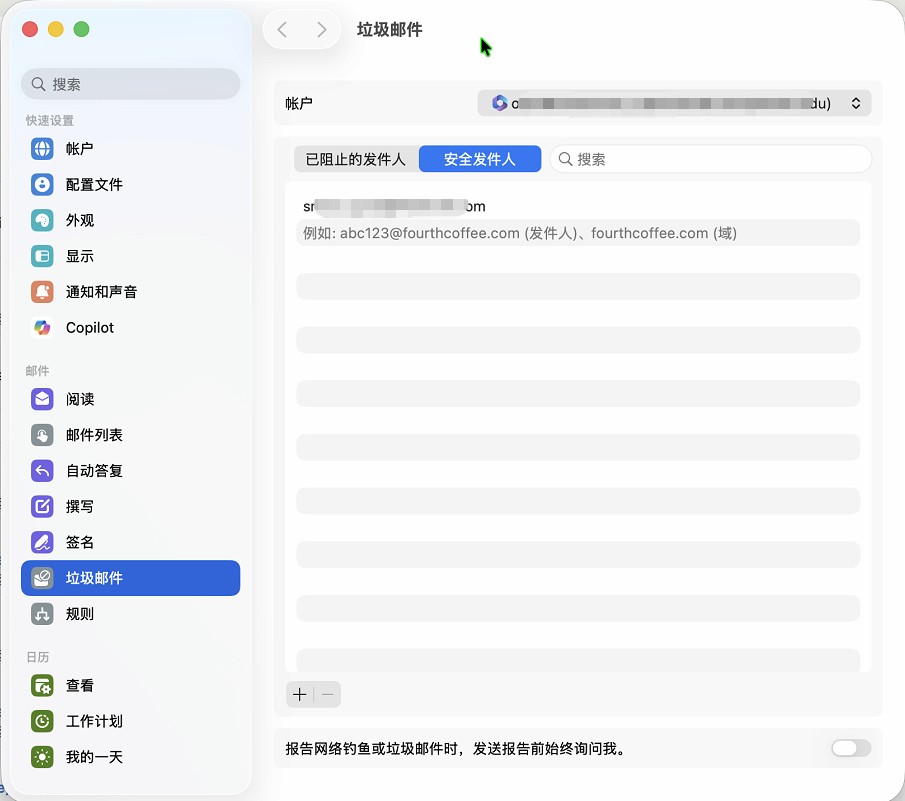Click the minus button to remove sender
The image size is (905, 801).
click(327, 694)
